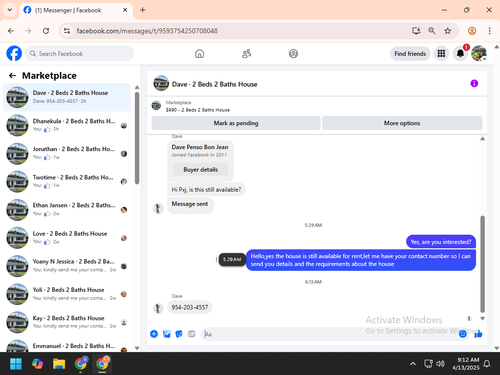Click browser back arrow
The height and width of the screenshot is (375, 500).
click(x=11, y=31)
